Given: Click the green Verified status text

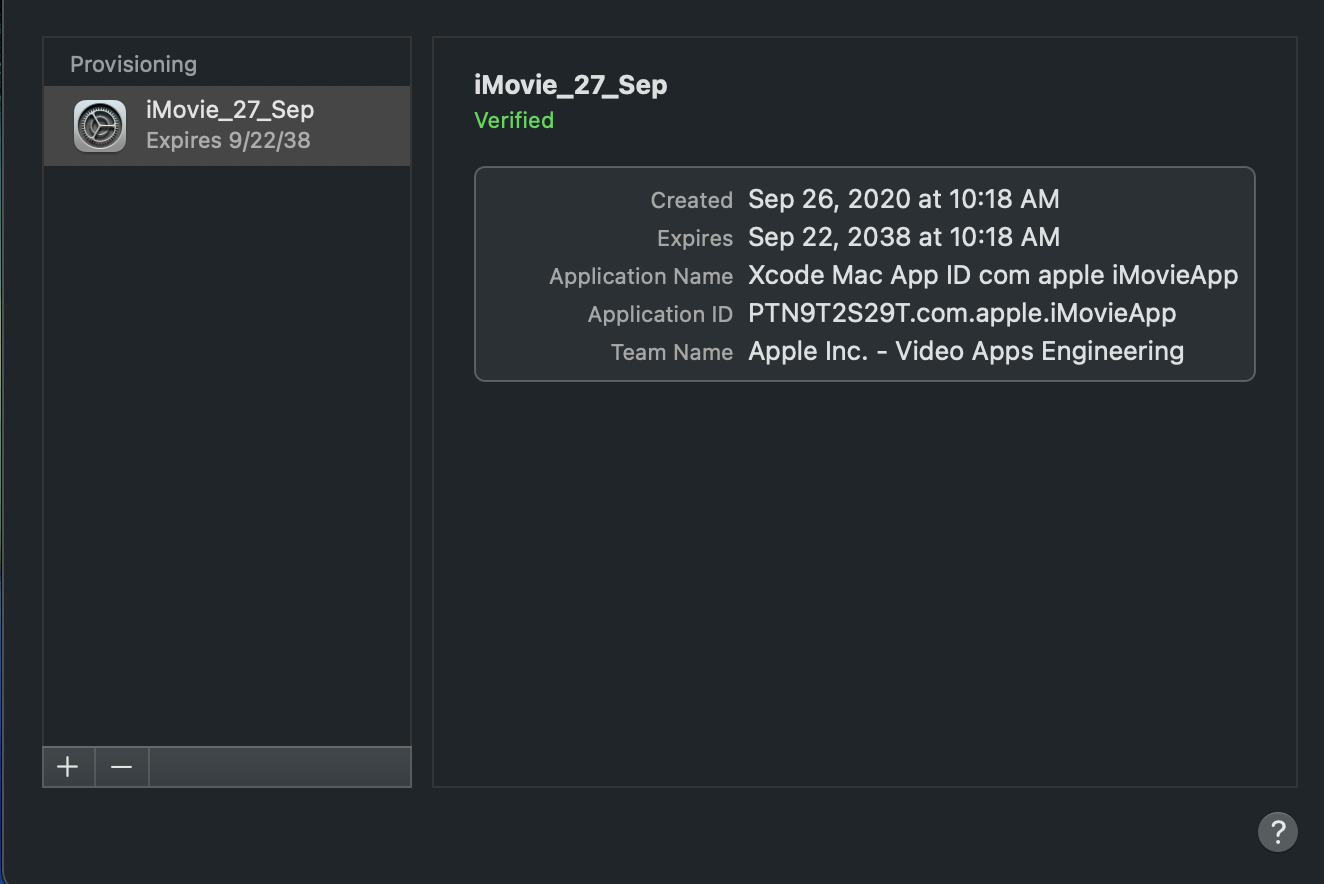Looking at the screenshot, I should 514,120.
